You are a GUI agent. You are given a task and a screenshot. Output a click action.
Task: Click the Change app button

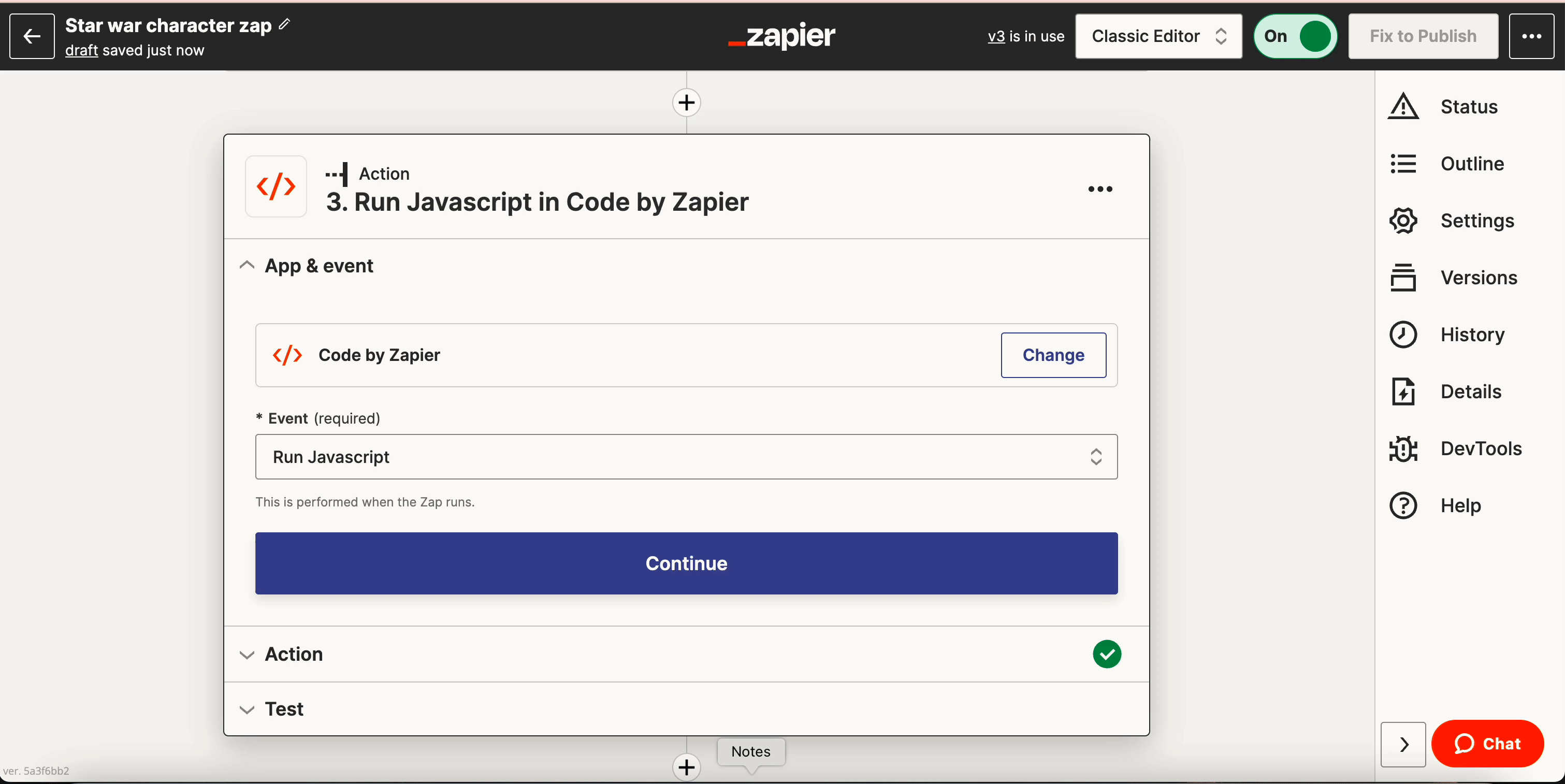[1053, 355]
